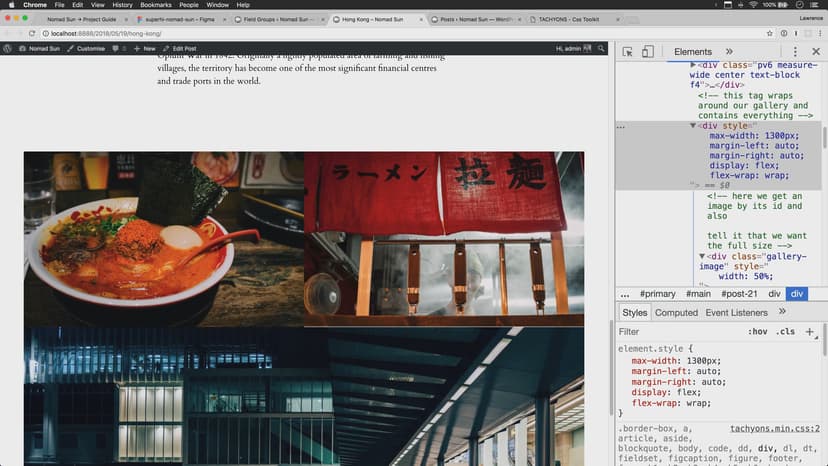The image size is (828, 466).
Task: Open the Event Listeners tab
Action: [x=737, y=313]
